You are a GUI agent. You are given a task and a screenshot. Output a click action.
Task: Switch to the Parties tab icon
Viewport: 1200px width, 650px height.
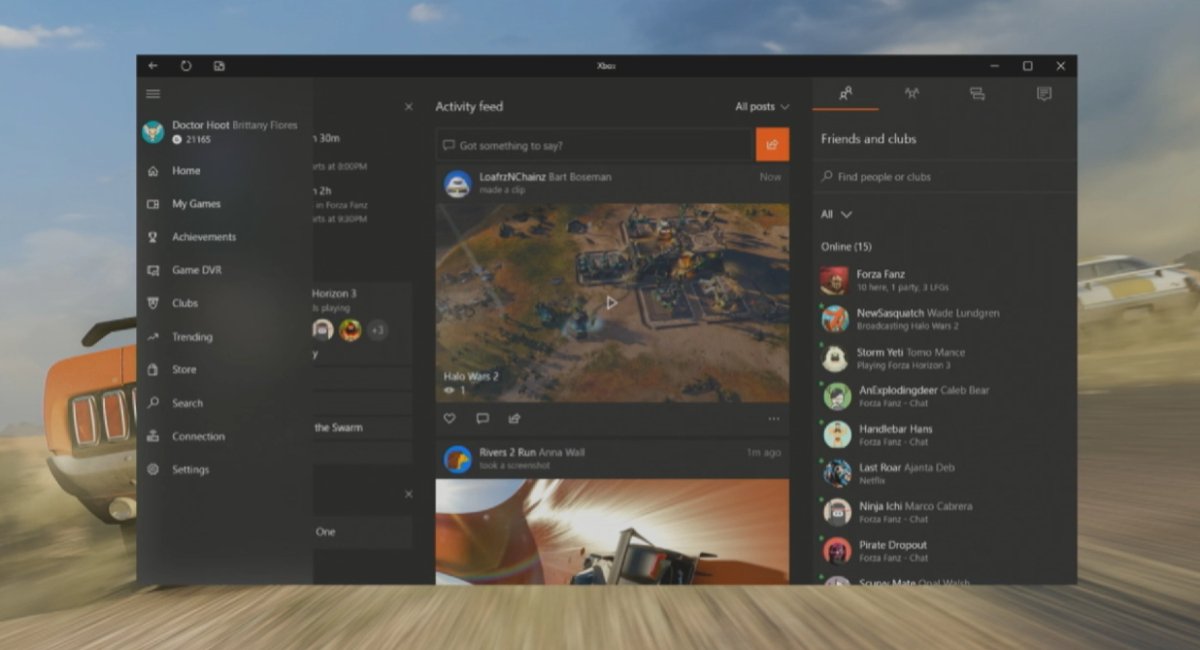(911, 94)
